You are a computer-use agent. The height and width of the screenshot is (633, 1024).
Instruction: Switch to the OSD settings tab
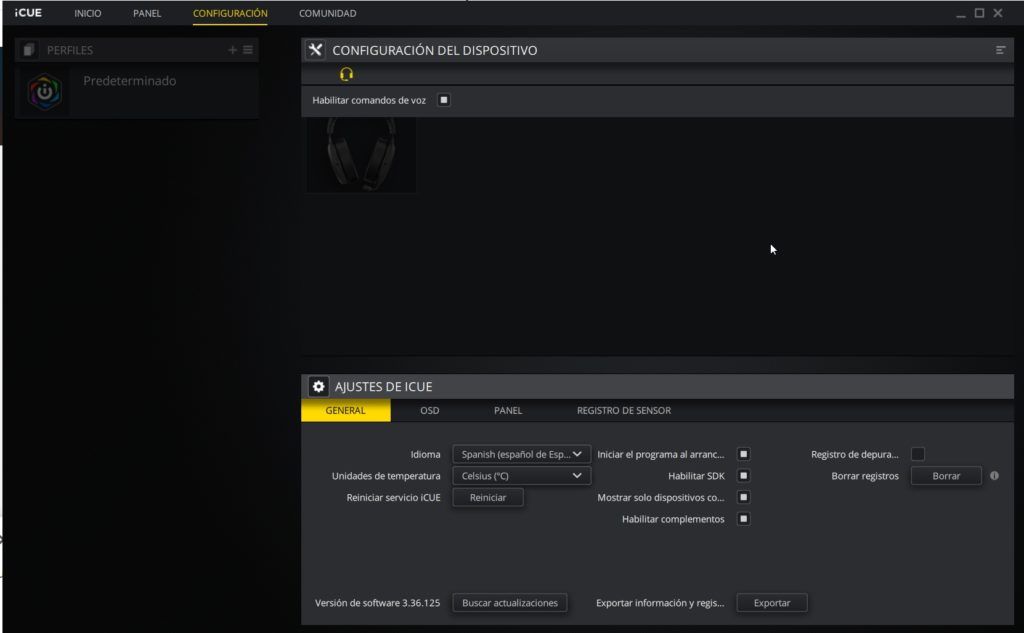pos(430,410)
